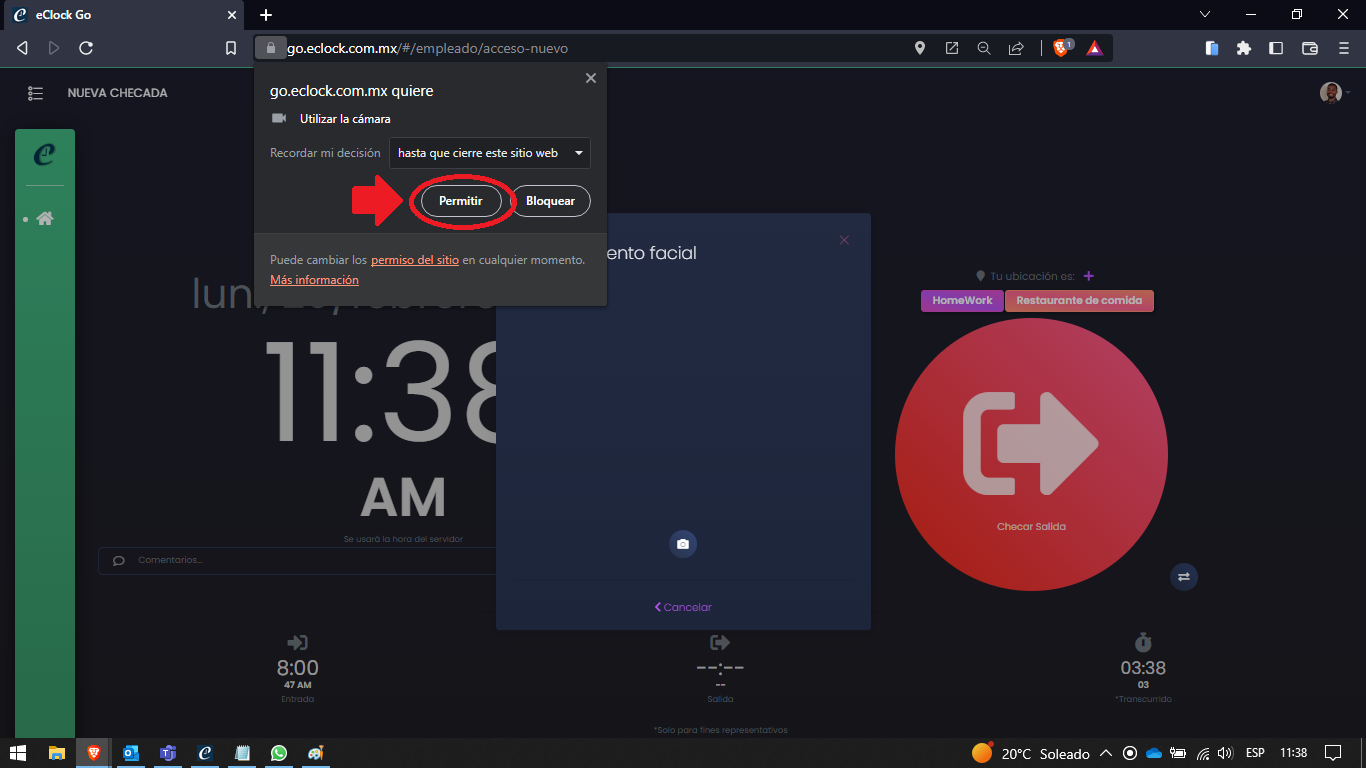The image size is (1366, 768).
Task: Click the location pin icon in address bar
Action: click(920, 48)
